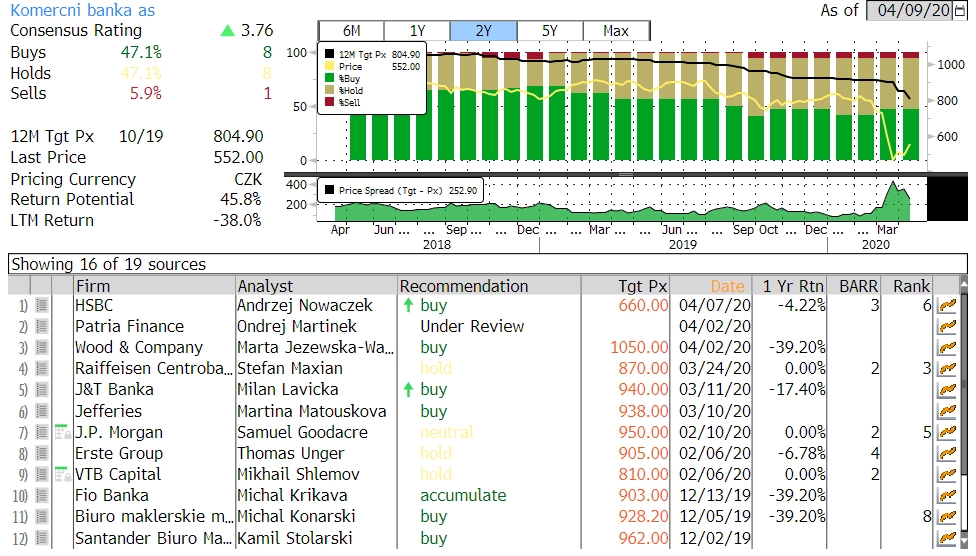The width and height of the screenshot is (976, 556).
Task: Open the document icon for row 9 VTB Capital
Action: click(x=42, y=474)
